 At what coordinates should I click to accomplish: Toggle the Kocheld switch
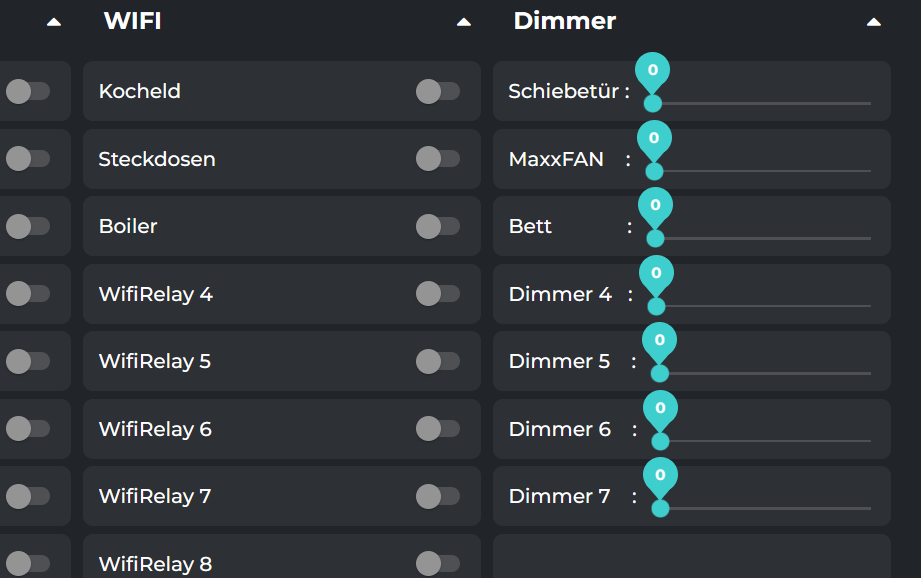pos(437,91)
